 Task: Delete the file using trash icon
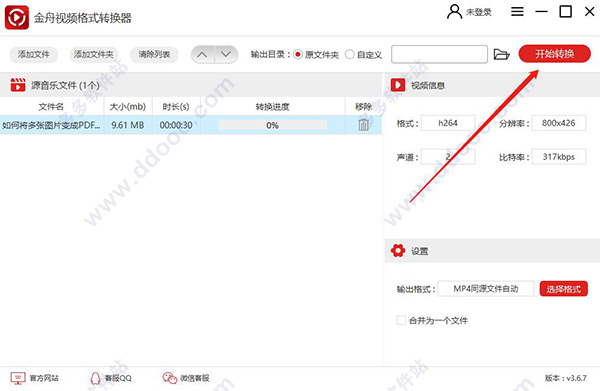click(364, 125)
